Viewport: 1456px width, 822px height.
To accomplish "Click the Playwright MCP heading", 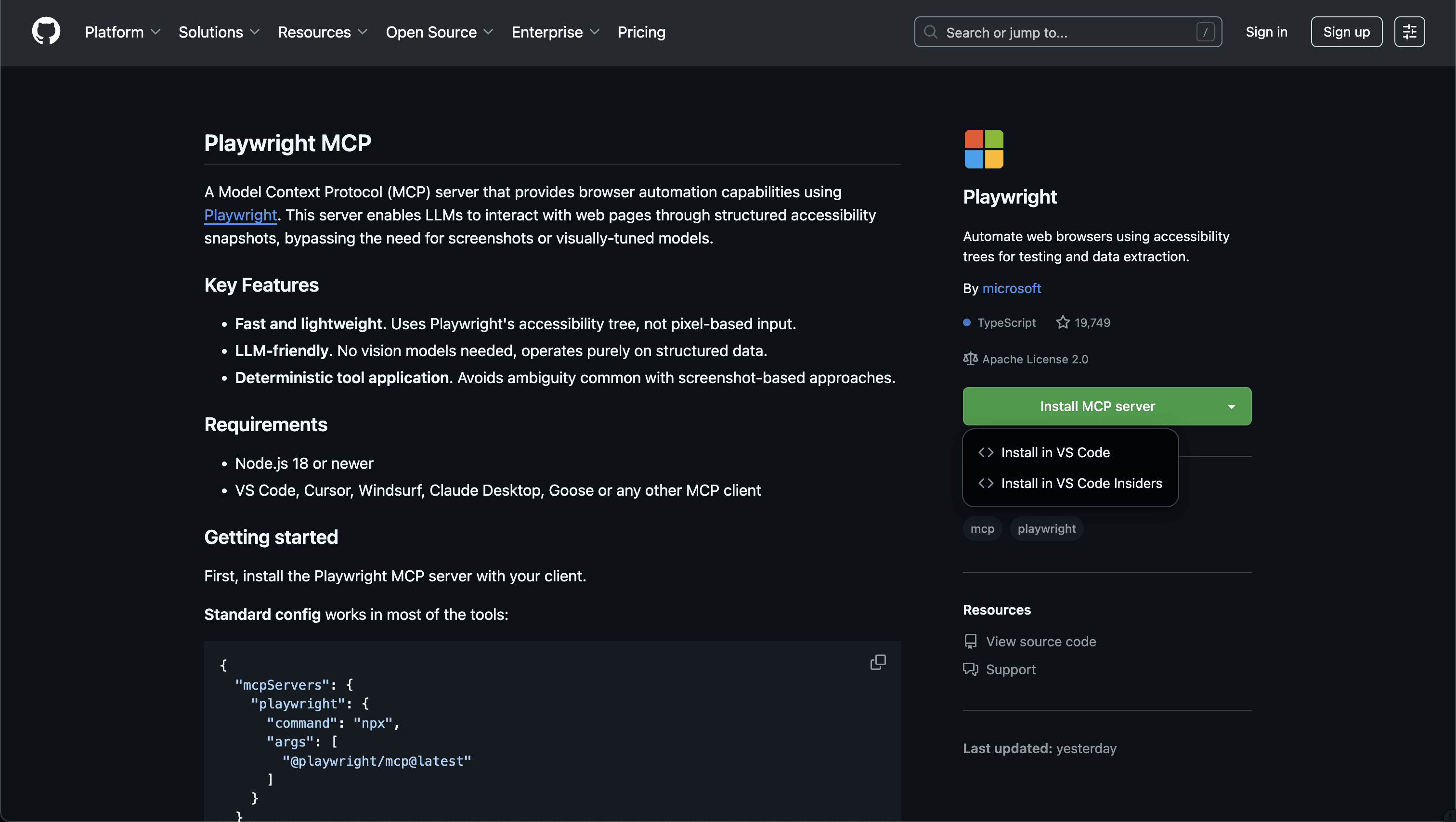I will pos(288,143).
